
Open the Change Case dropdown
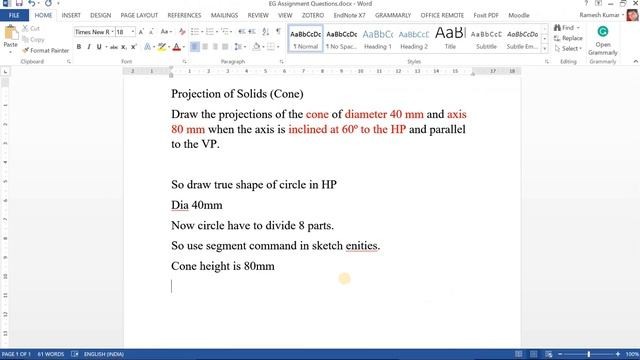coord(166,32)
